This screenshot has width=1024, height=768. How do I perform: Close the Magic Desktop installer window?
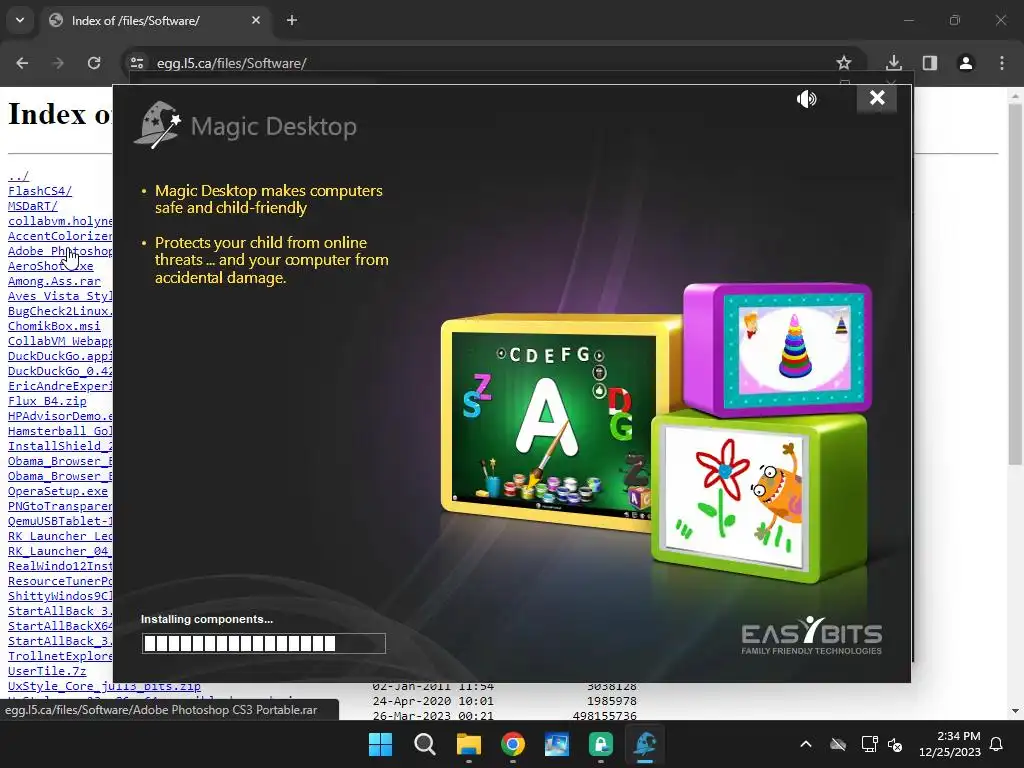point(877,98)
